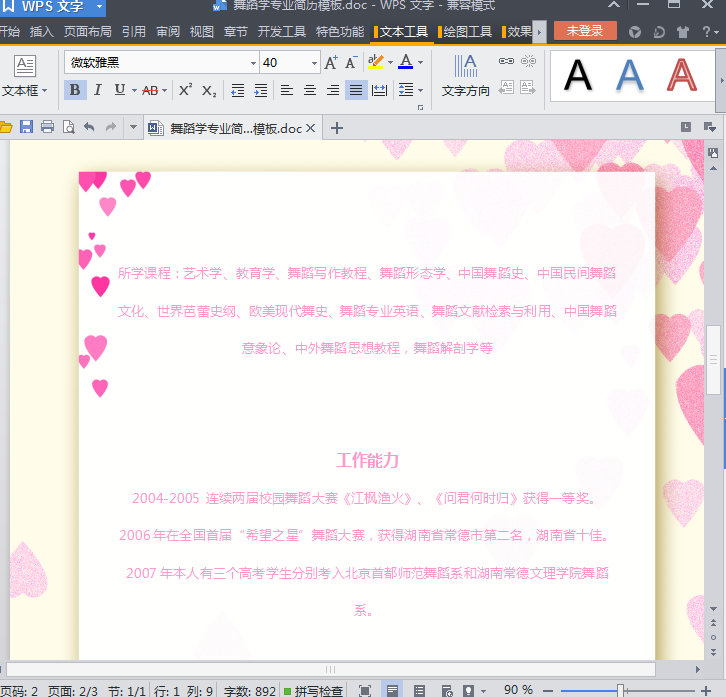The height and width of the screenshot is (697, 726).
Task: Align text to the right
Action: click(x=332, y=90)
